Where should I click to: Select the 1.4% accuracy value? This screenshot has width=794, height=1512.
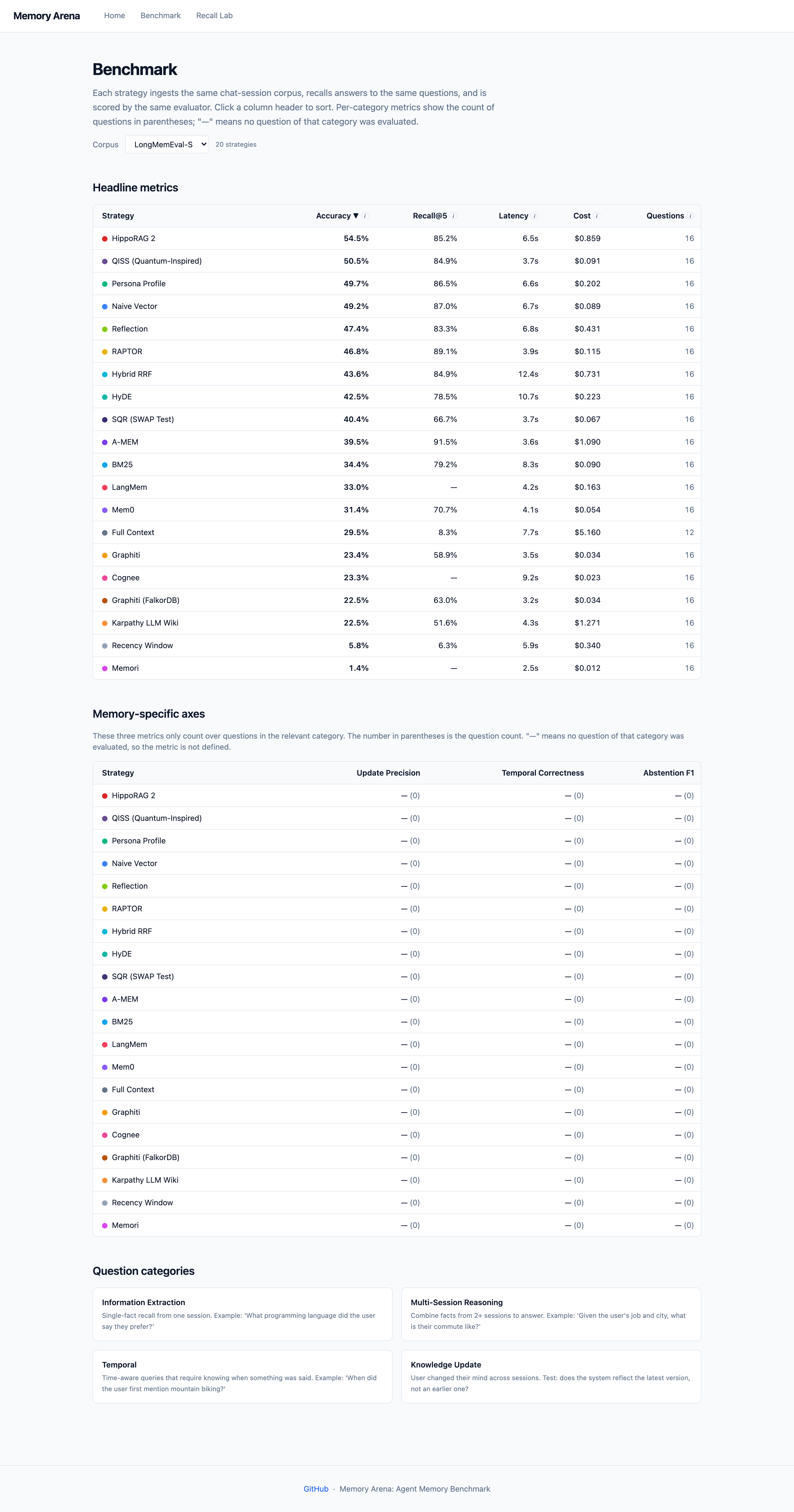coord(359,668)
